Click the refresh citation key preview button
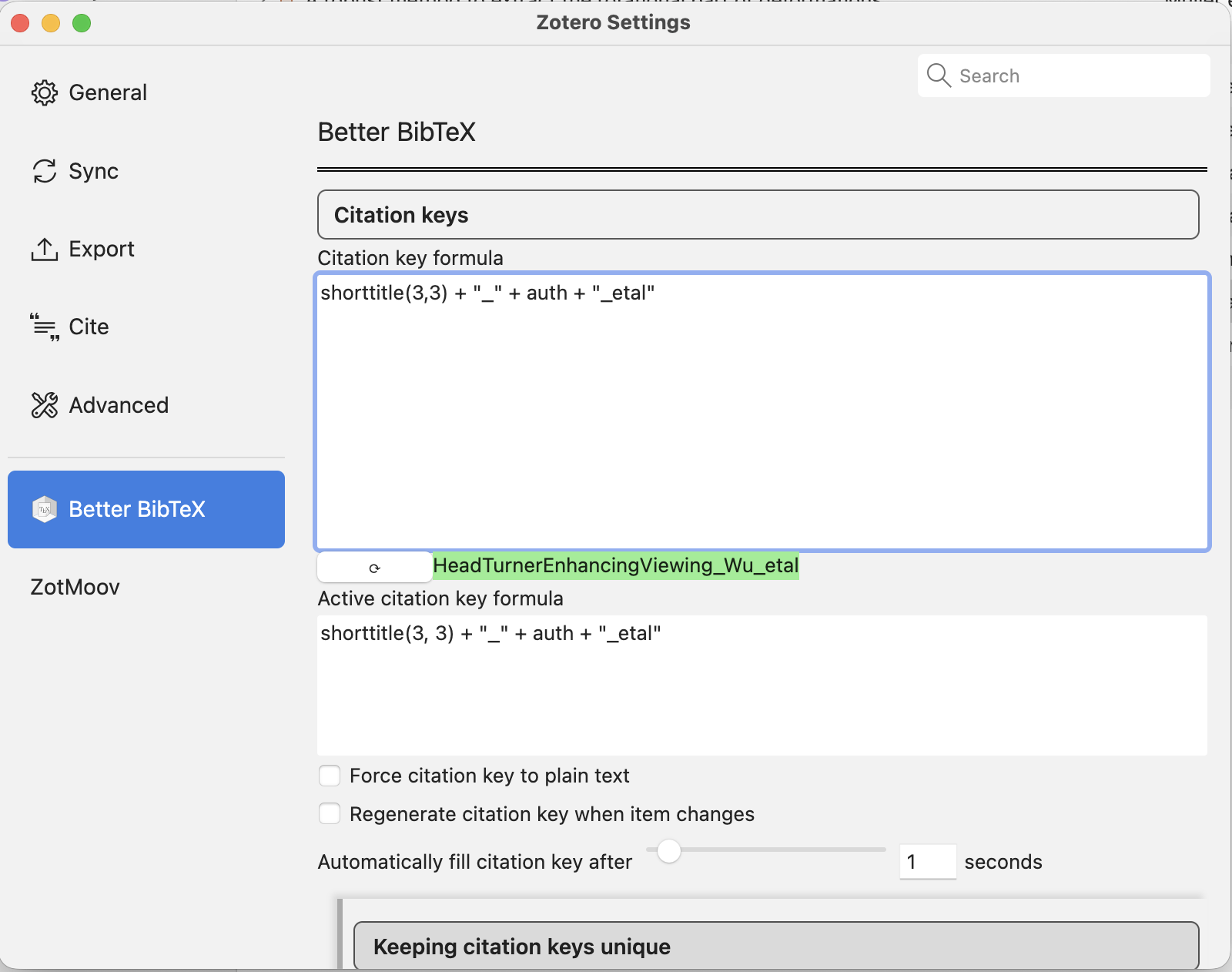Image resolution: width=1232 pixels, height=972 pixels. (375, 568)
